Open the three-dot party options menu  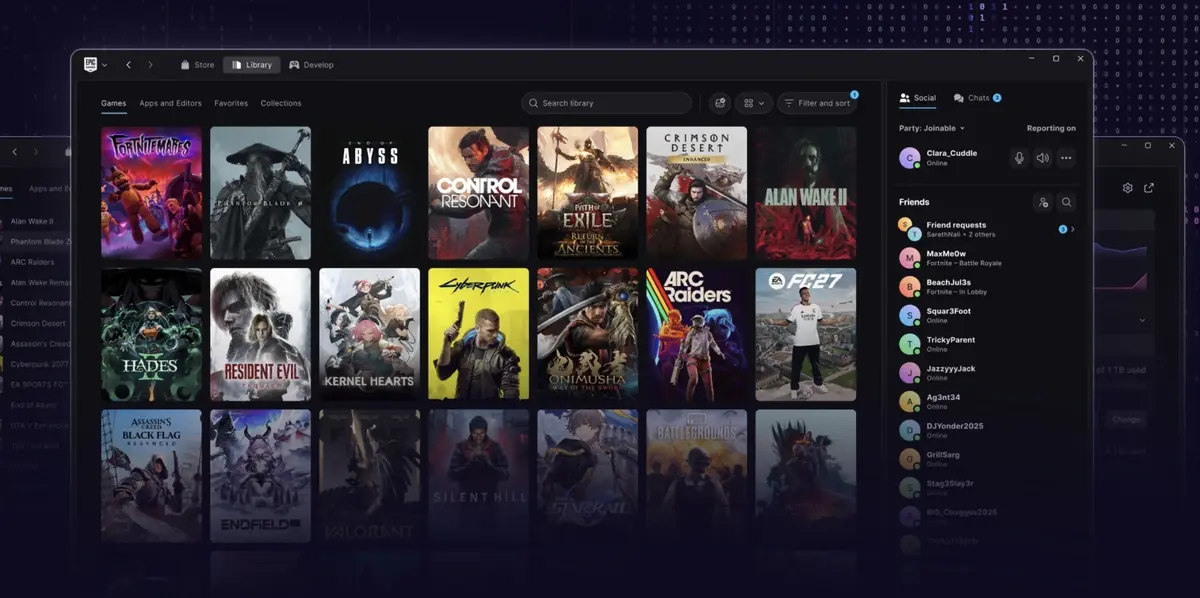(1066, 158)
